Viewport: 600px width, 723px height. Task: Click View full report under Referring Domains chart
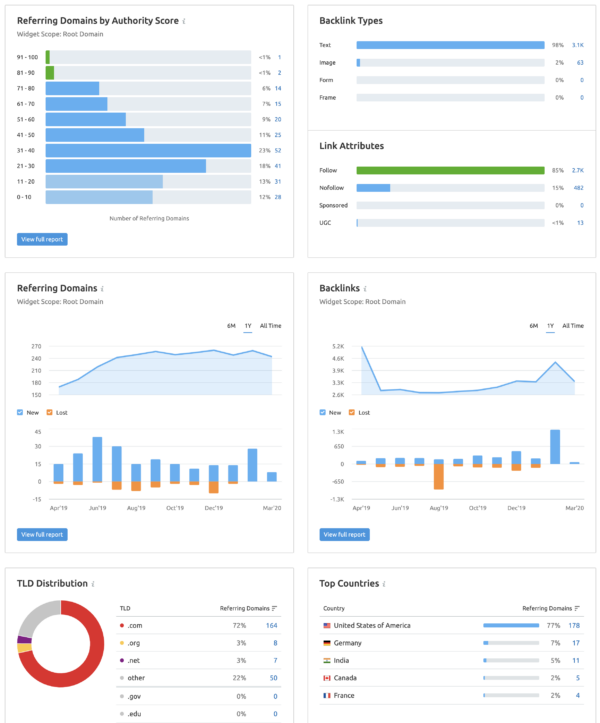[42, 534]
